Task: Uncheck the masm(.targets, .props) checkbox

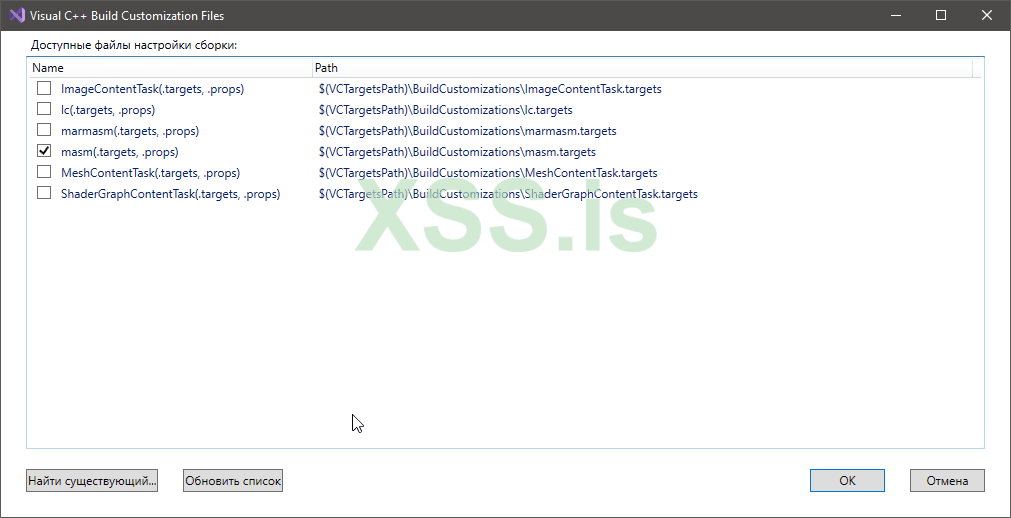Action: tap(44, 151)
